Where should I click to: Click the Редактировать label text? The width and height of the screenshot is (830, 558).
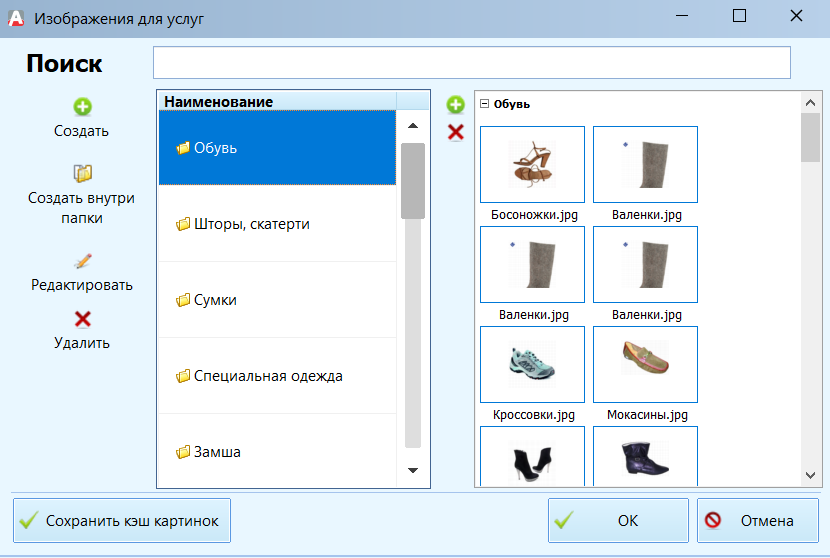click(x=82, y=285)
